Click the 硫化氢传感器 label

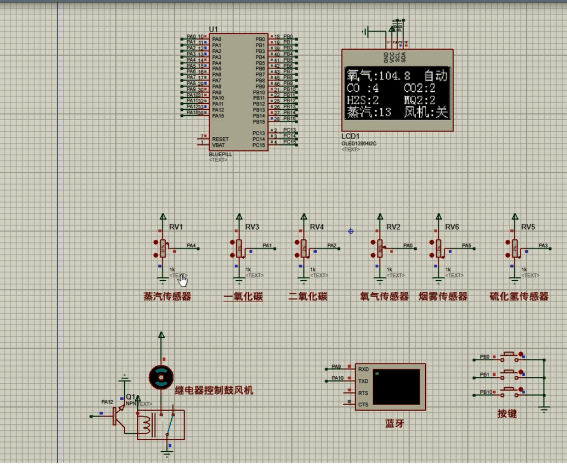tap(519, 297)
